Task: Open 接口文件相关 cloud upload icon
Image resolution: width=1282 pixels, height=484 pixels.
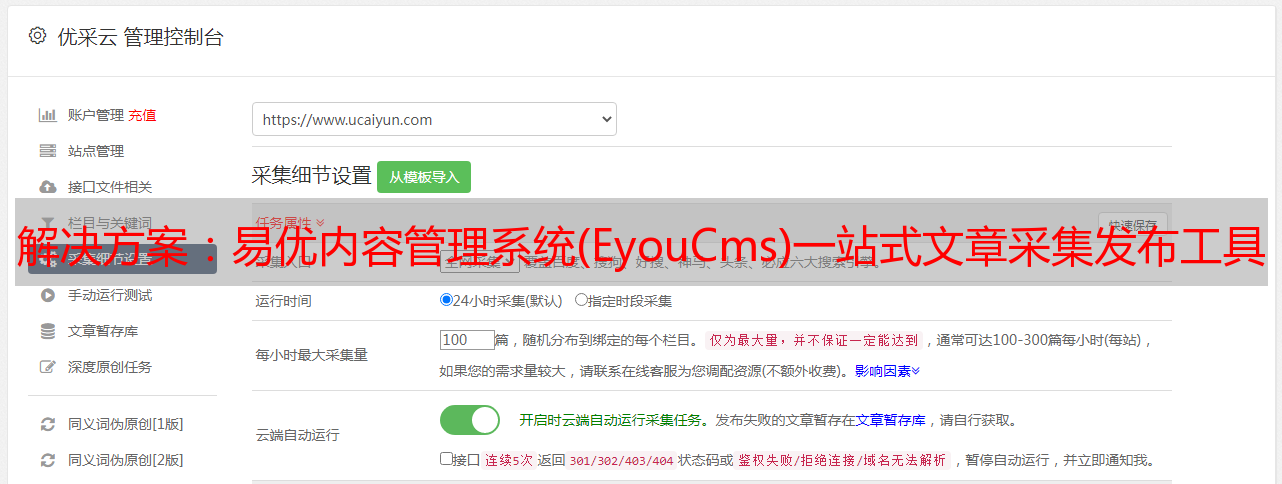Action: tap(47, 187)
